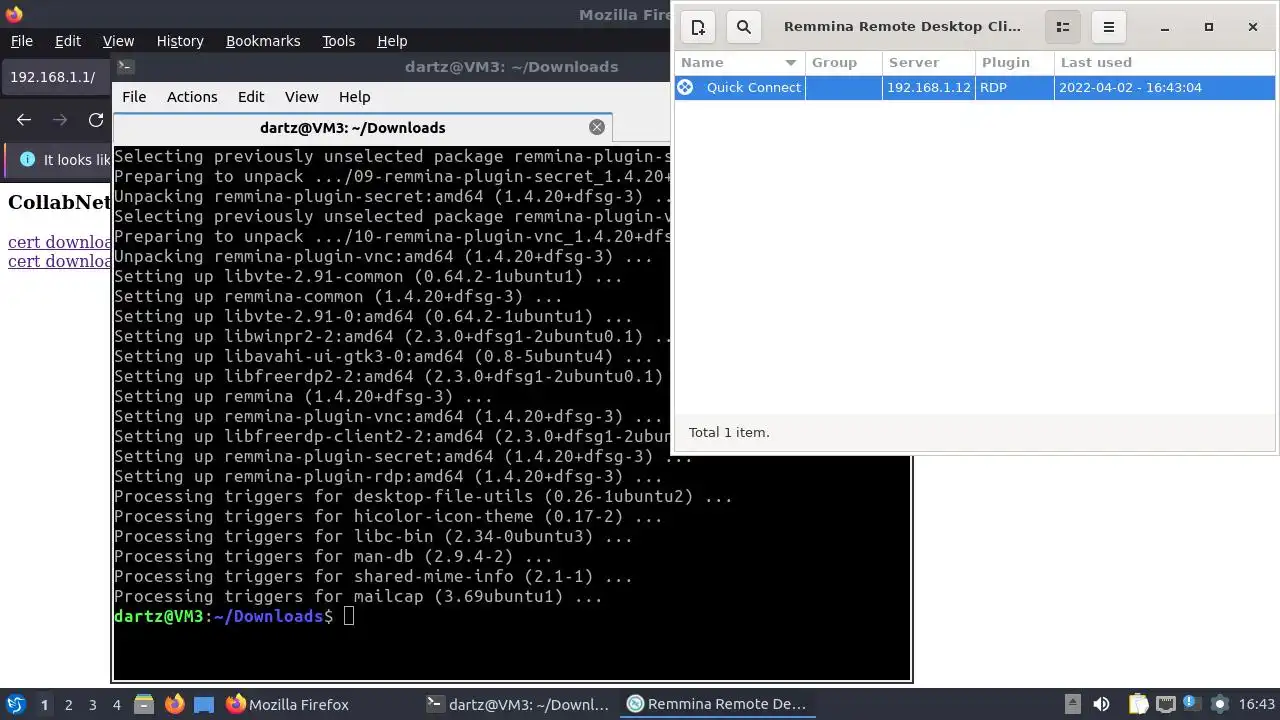Click server cell 192.168.1.12
This screenshot has width=1280, height=720.
click(929, 87)
